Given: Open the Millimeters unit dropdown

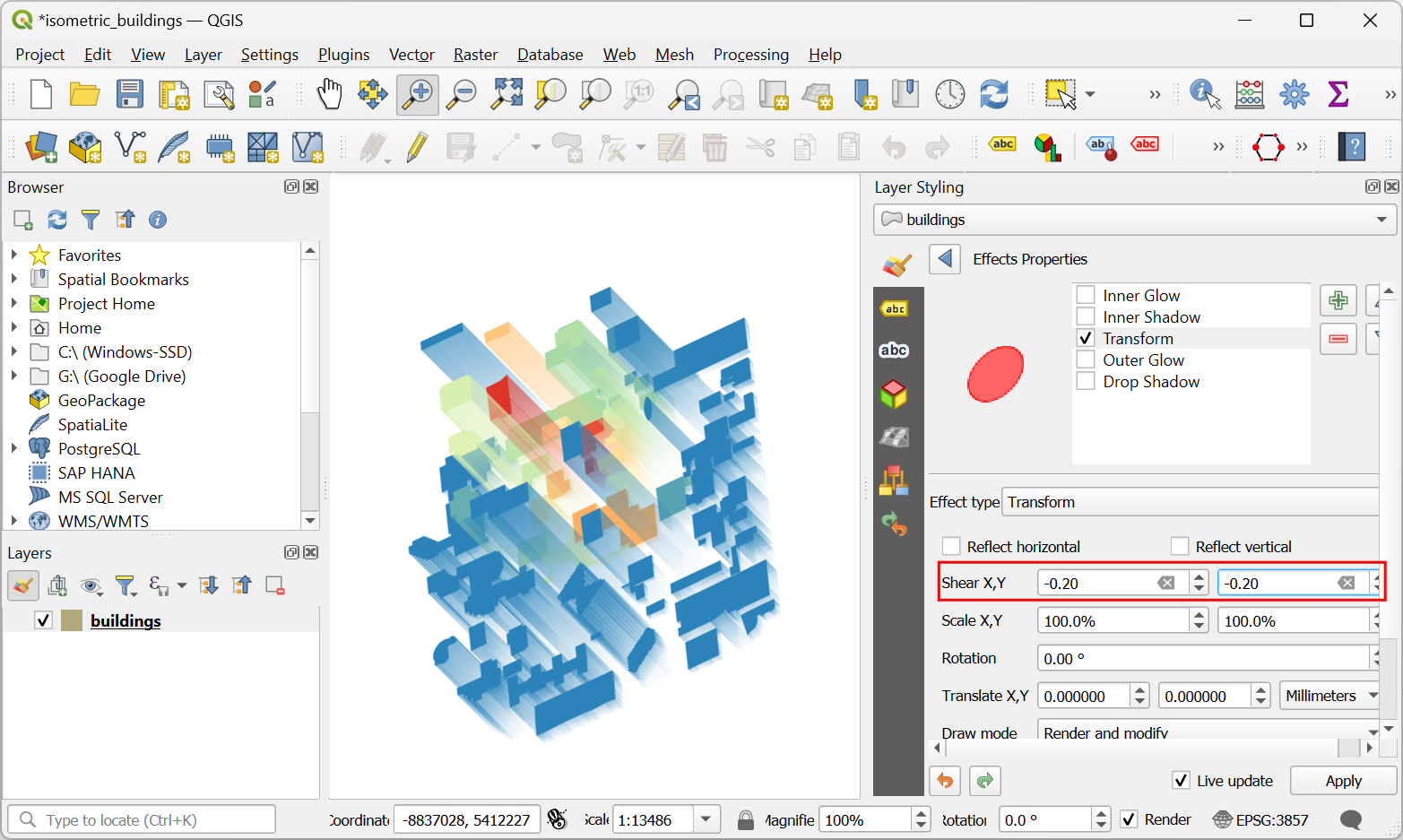Looking at the screenshot, I should click(1330, 696).
